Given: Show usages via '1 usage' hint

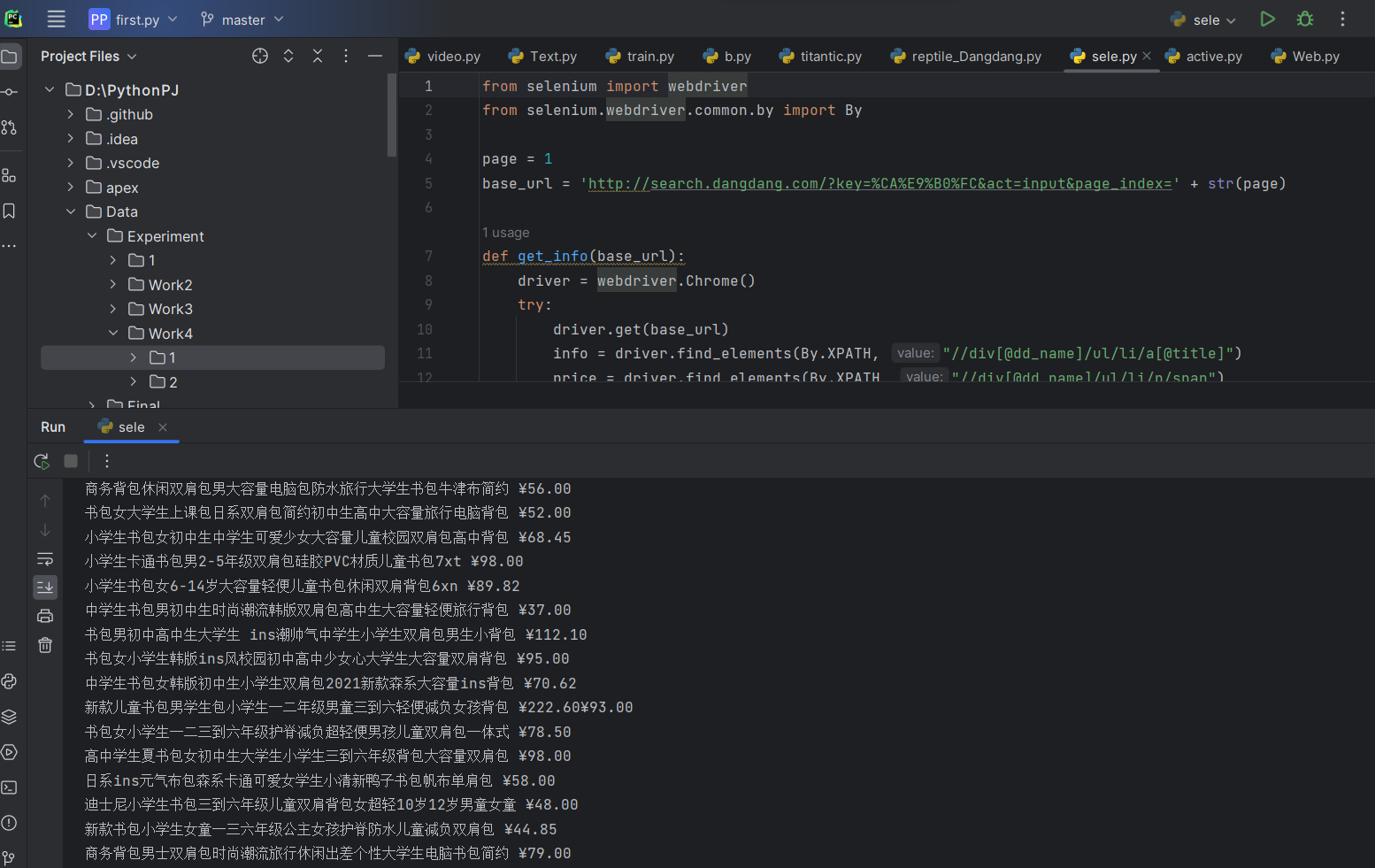Looking at the screenshot, I should coord(506,233).
